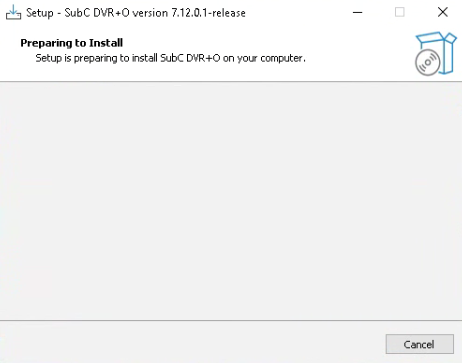This screenshot has height=363, width=462.
Task: Click the horizontal divider above Cancel
Action: pos(231,321)
